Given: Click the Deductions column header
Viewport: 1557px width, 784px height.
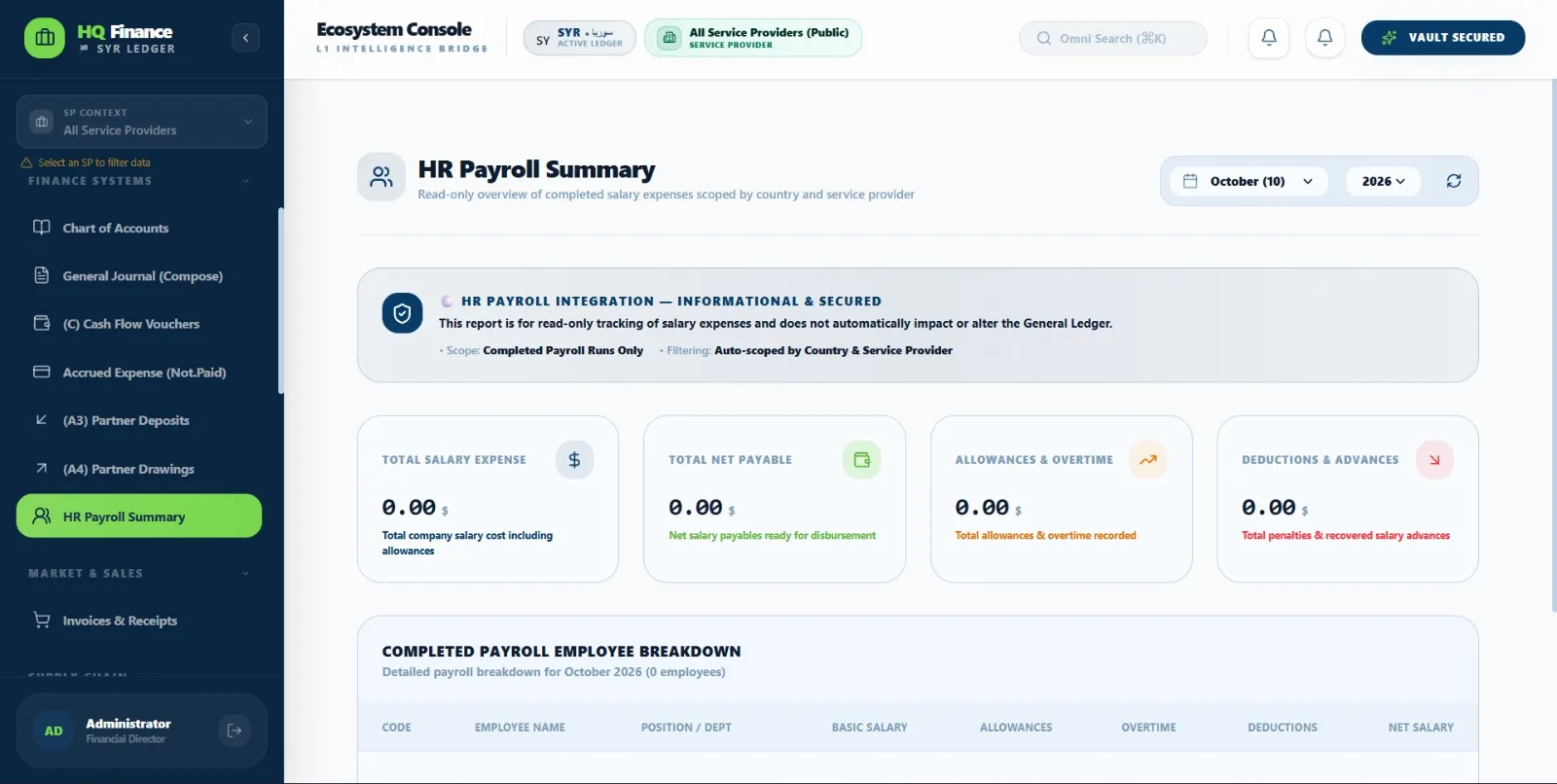Looking at the screenshot, I should (1283, 728).
